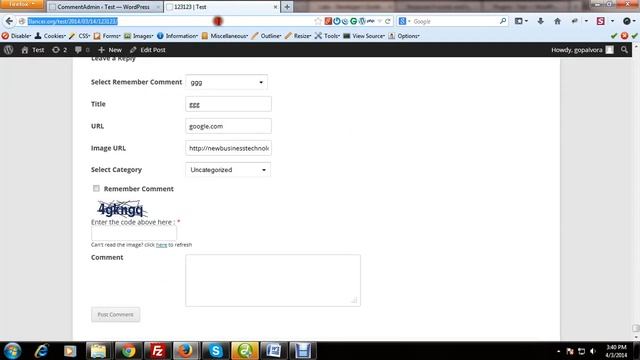Click inside the Comment text area

click(273, 280)
